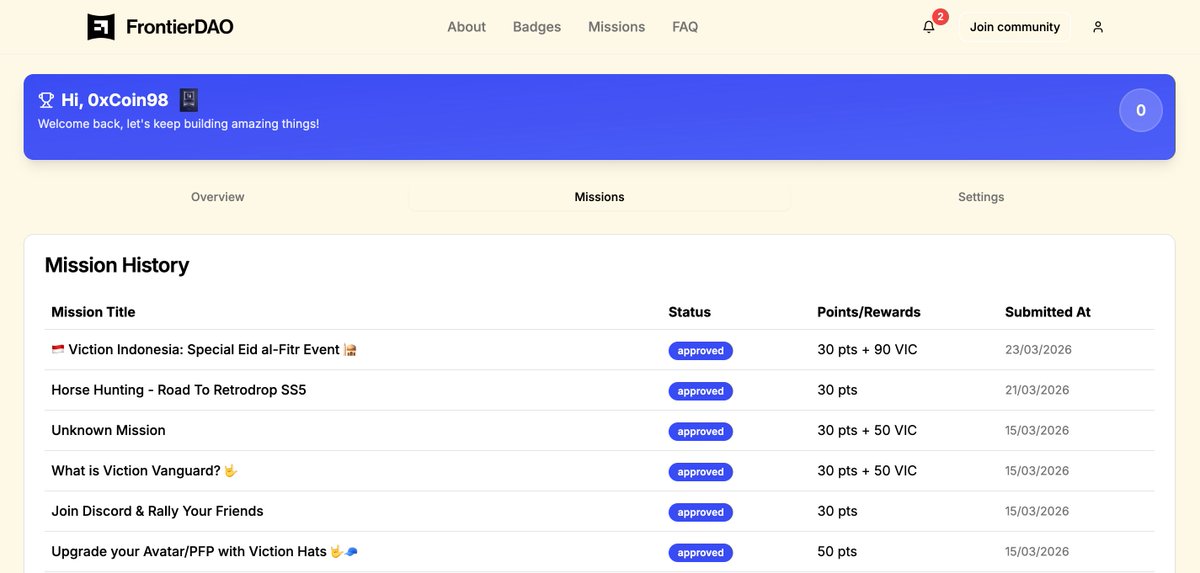This screenshot has height=573, width=1200.
Task: Click Unknown Mission's 15/03/2026 date
Action: coord(1037,431)
